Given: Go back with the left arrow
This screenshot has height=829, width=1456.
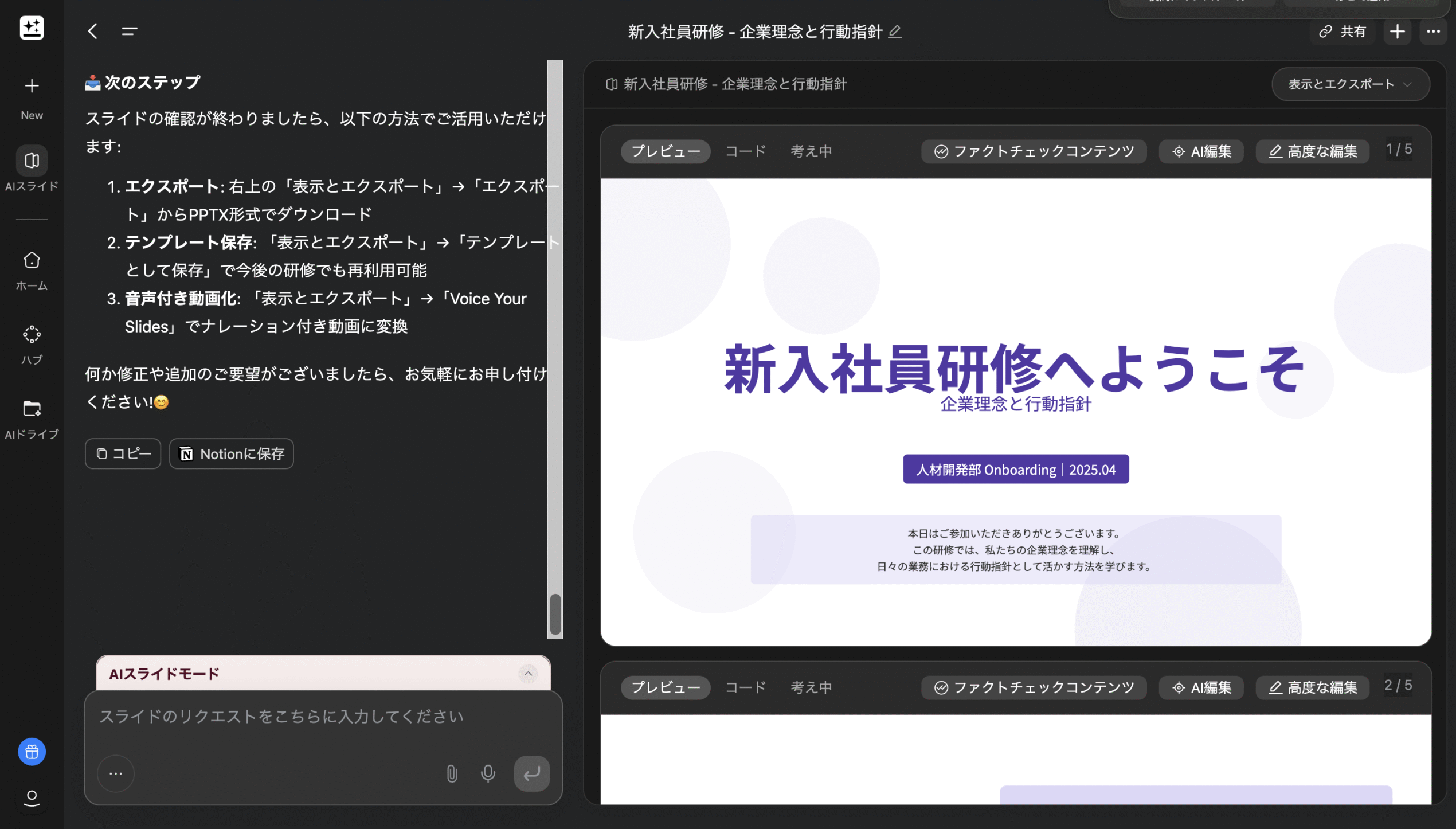Looking at the screenshot, I should tap(93, 31).
